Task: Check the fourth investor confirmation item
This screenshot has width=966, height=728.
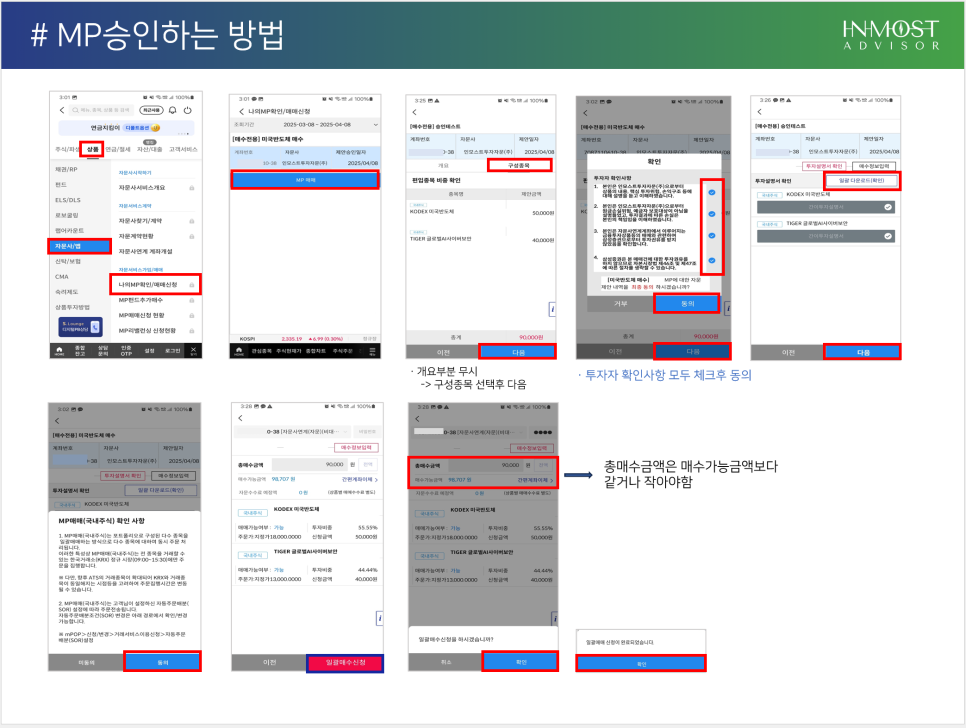Action: point(712,260)
